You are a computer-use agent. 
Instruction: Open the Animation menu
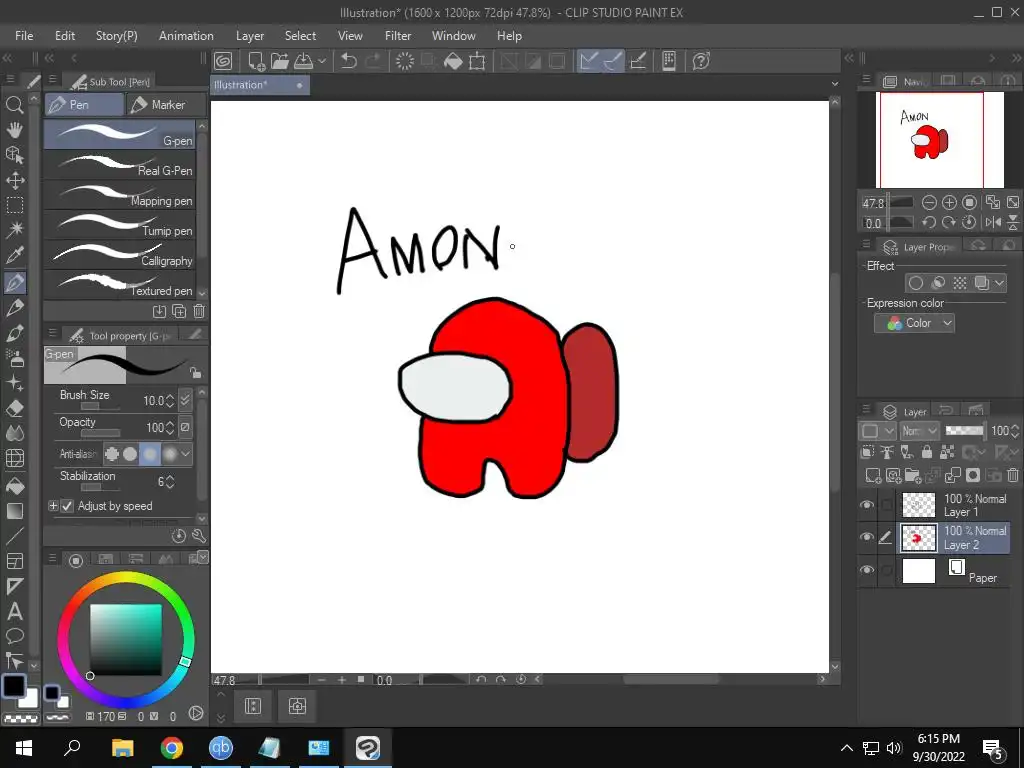click(186, 36)
